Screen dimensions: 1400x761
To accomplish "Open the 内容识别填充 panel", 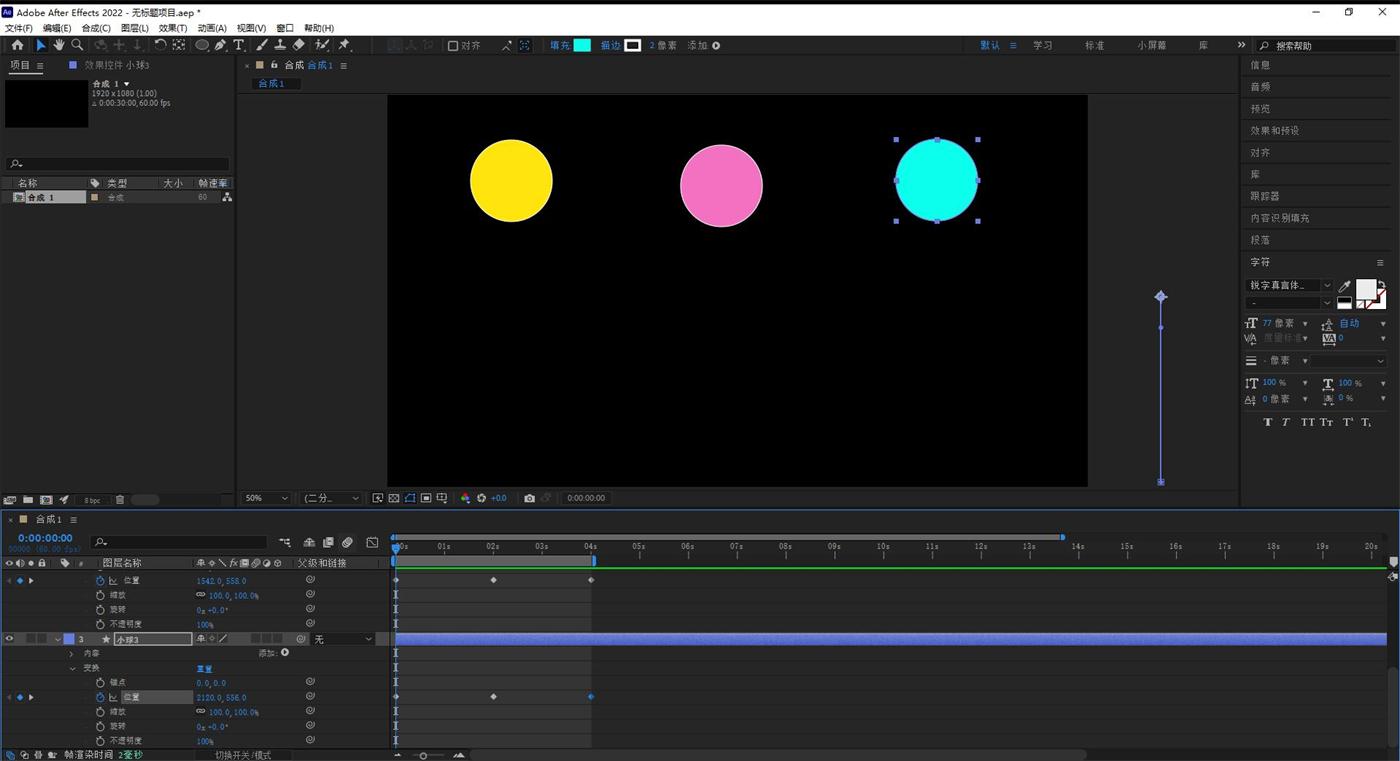I will pyautogui.click(x=1280, y=218).
